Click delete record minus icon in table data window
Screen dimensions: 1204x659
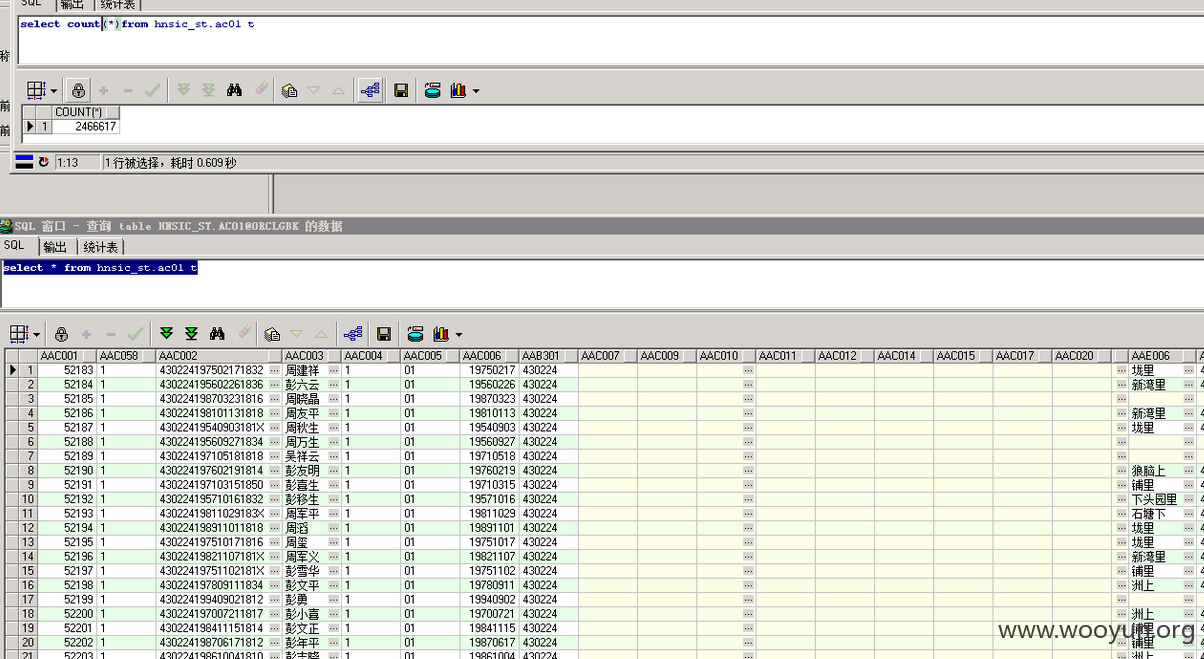point(111,335)
